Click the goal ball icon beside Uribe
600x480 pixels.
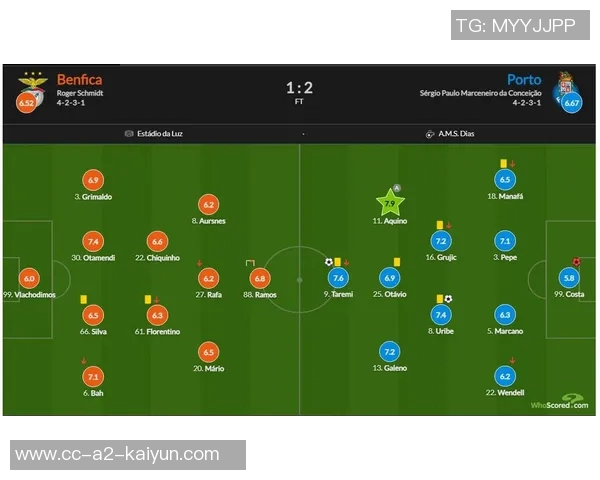[x=449, y=298]
